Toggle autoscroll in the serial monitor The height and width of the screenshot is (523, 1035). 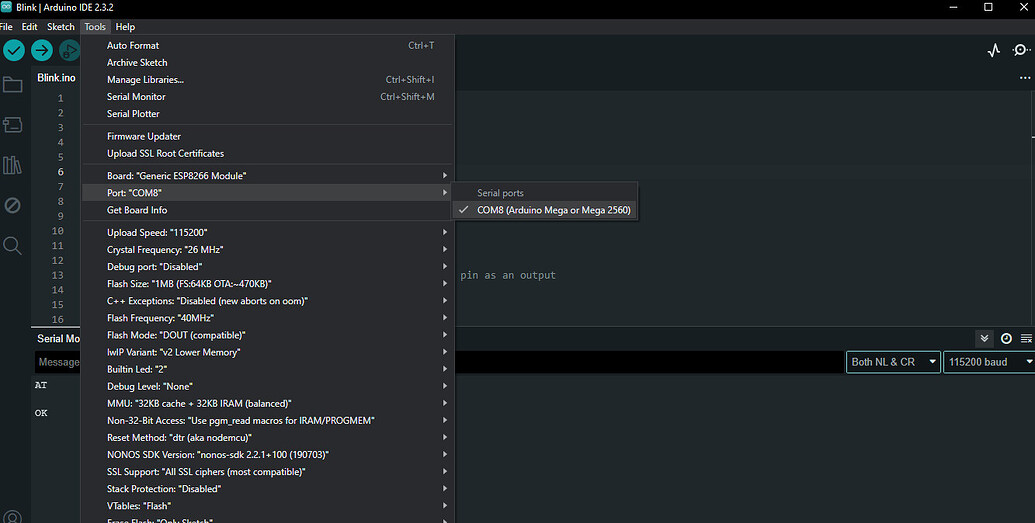[x=985, y=339]
